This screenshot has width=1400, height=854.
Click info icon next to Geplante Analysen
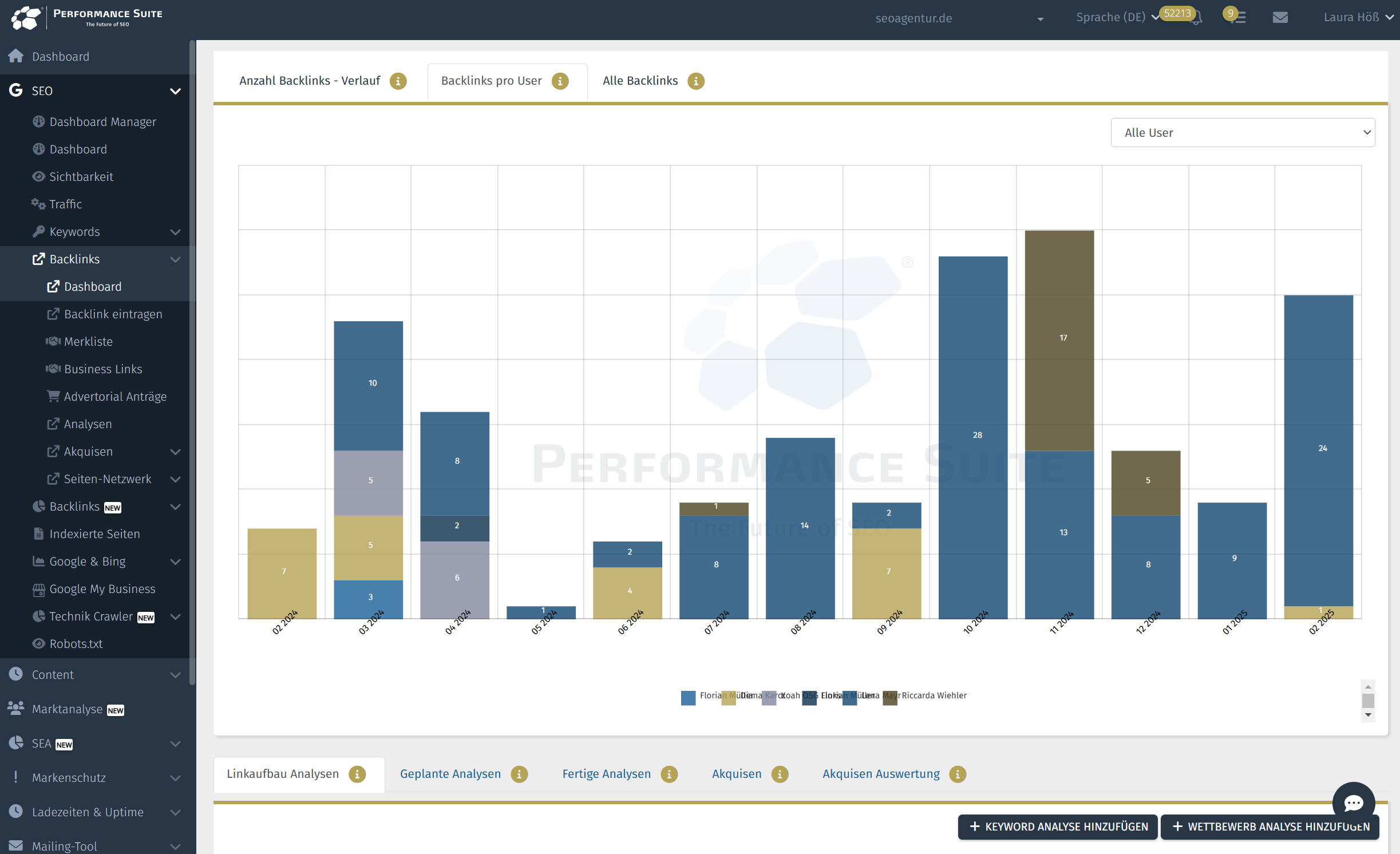coord(519,774)
